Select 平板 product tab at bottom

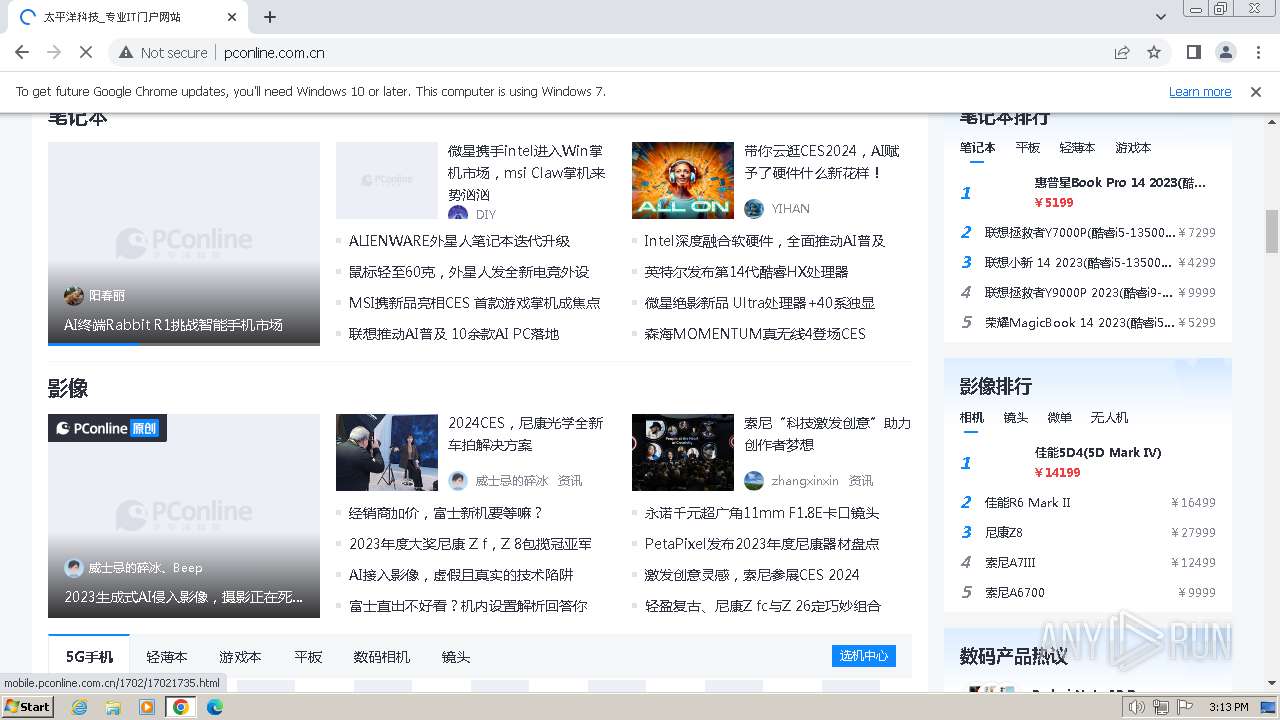click(x=308, y=657)
